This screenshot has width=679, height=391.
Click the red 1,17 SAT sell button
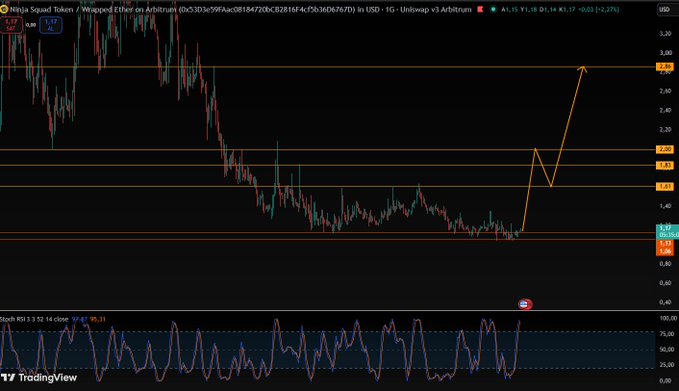[x=11, y=25]
